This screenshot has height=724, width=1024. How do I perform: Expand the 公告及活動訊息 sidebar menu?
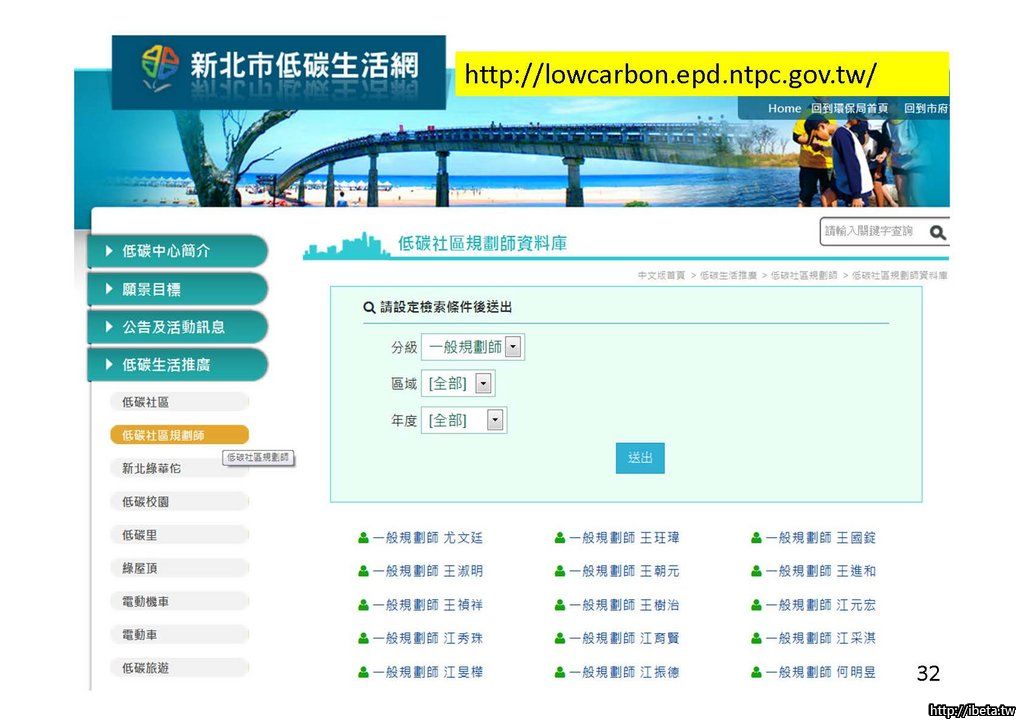177,327
